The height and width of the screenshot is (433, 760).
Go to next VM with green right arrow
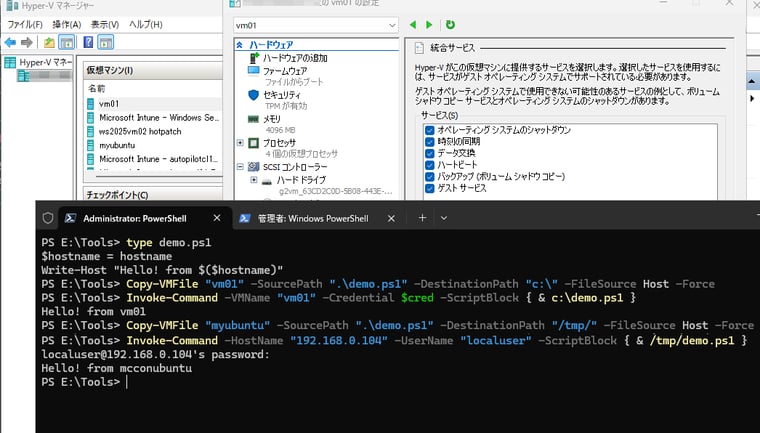click(429, 25)
